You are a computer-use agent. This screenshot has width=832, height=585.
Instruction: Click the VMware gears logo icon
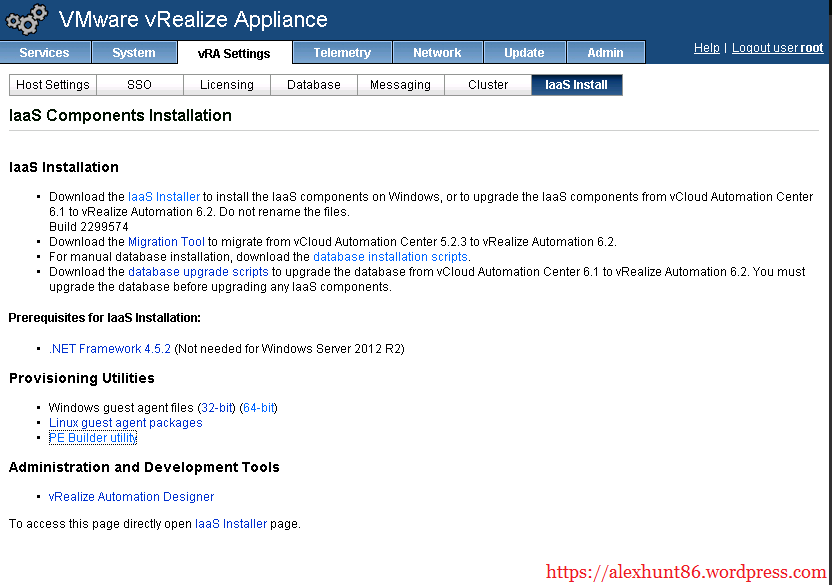pyautogui.click(x=26, y=20)
